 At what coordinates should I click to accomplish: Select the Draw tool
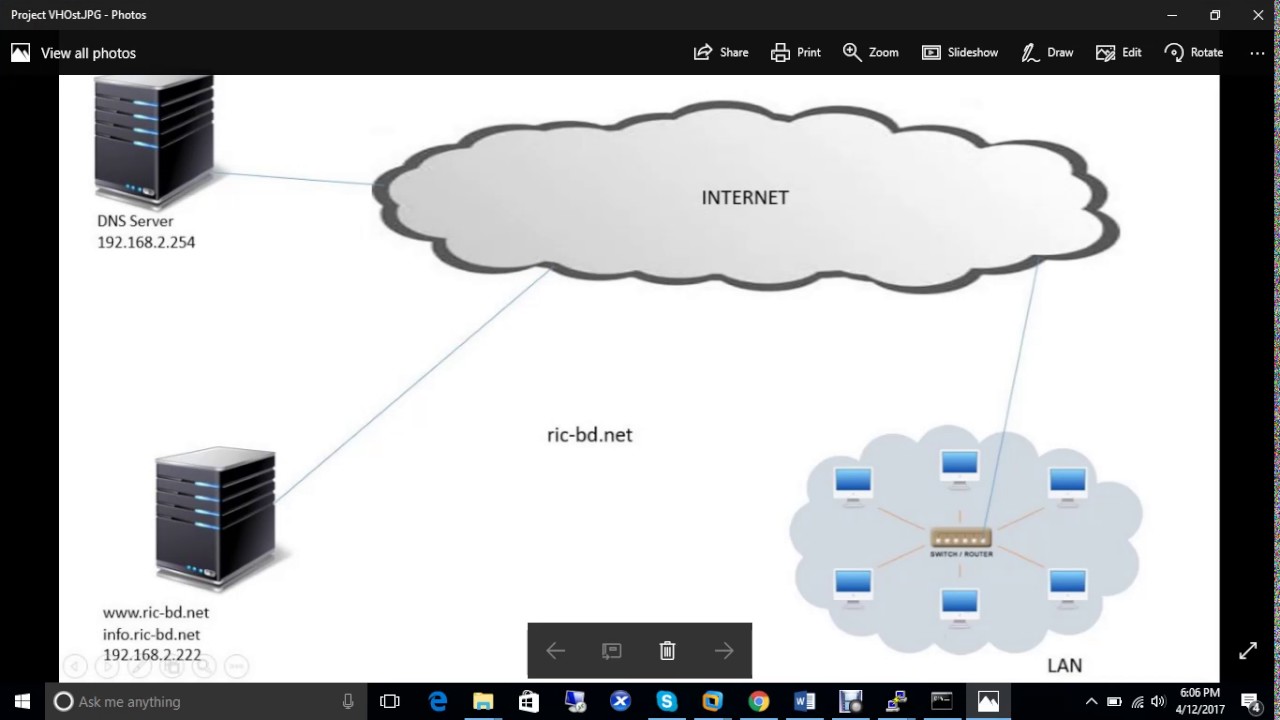click(1047, 53)
